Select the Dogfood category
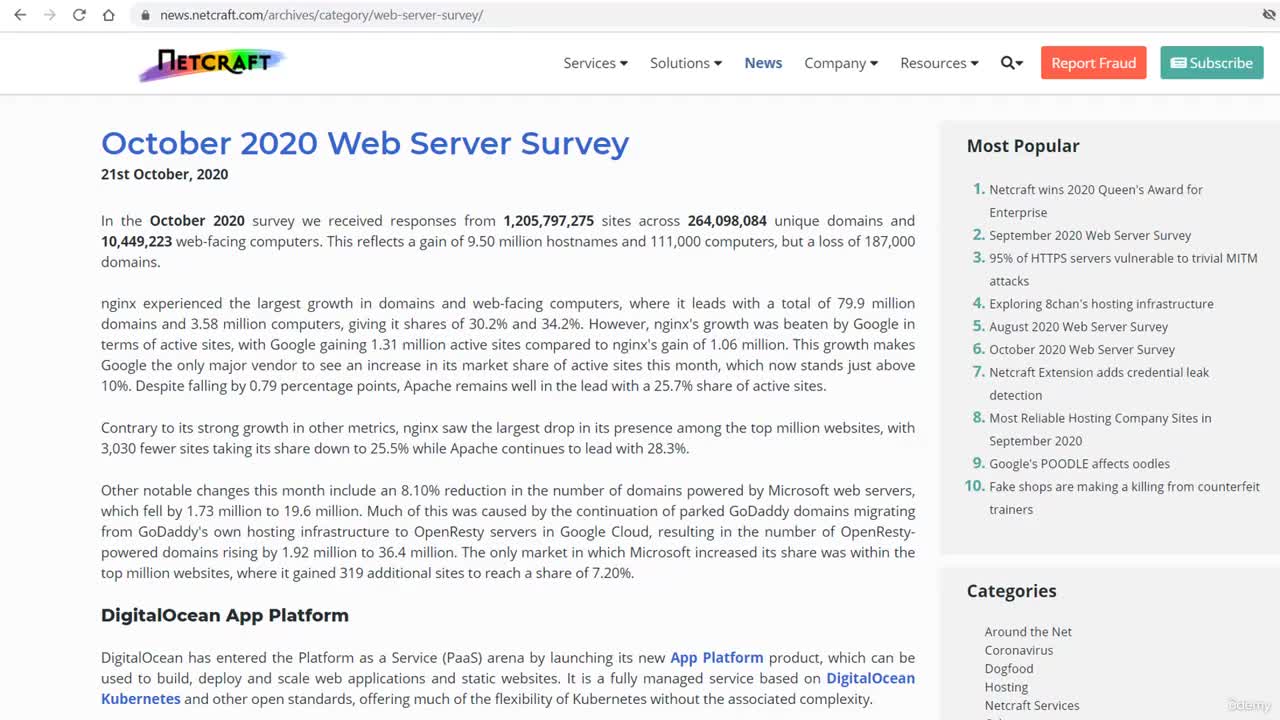Screen dimensions: 1280x720 [1009, 669]
